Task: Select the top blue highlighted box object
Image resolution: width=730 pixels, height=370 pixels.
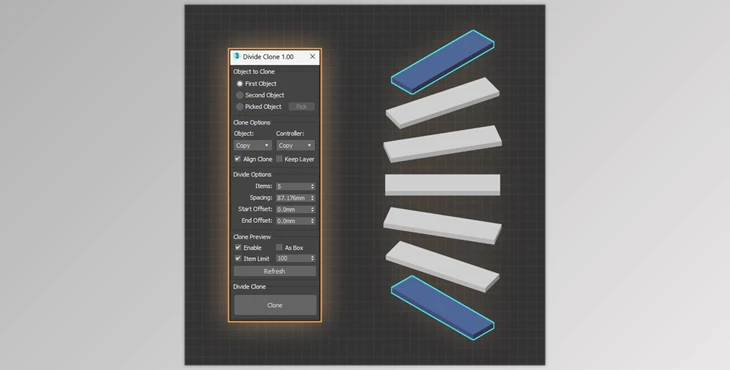Action: point(443,62)
